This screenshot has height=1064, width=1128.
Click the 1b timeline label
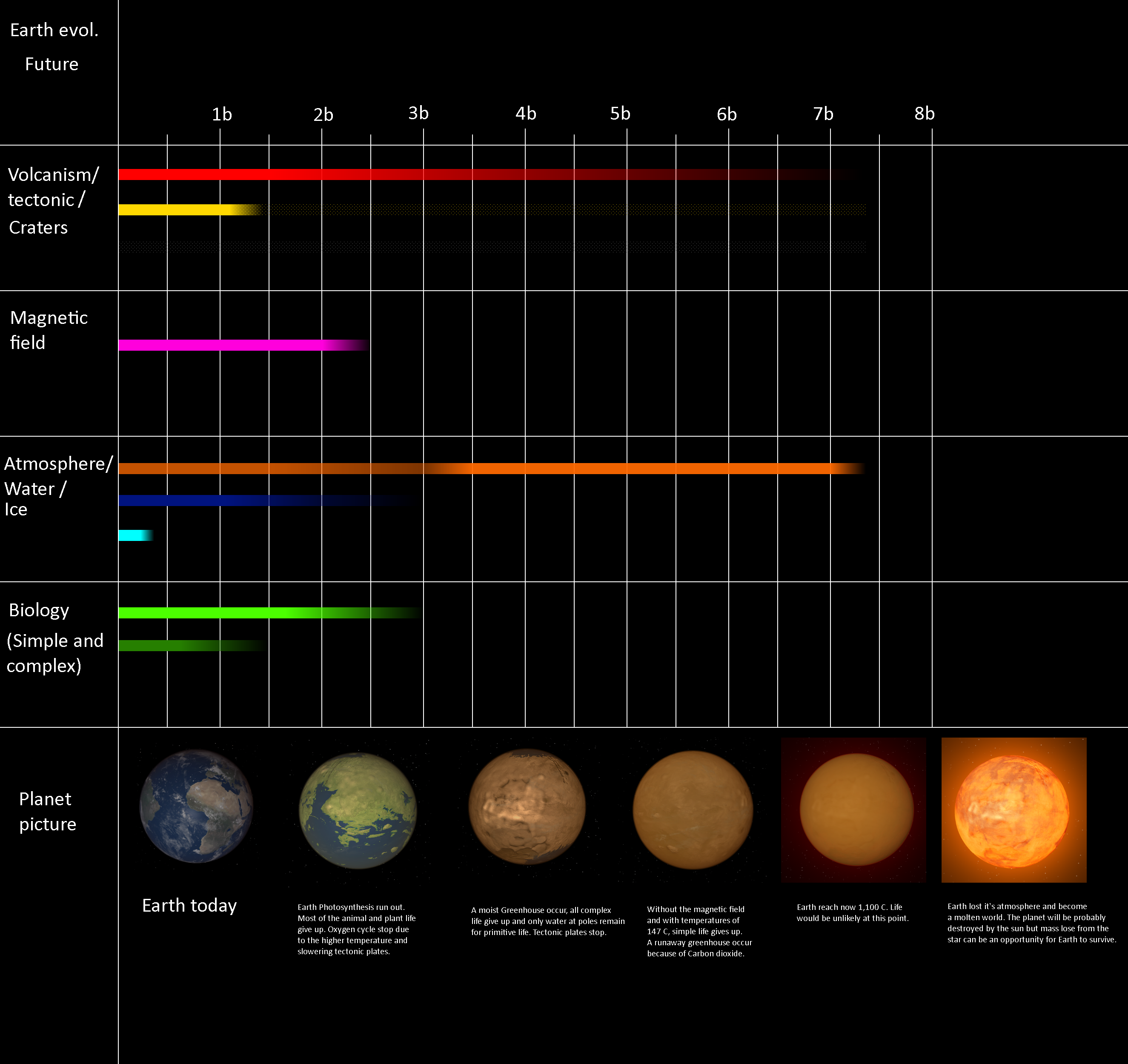222,114
